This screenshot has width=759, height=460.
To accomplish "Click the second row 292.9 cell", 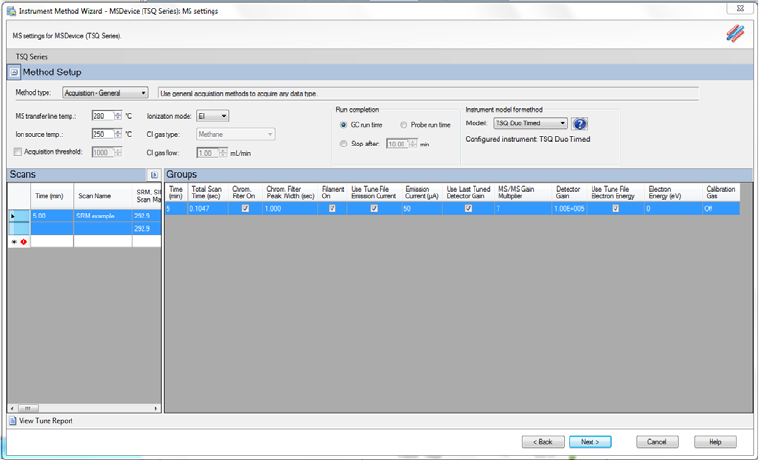I will pyautogui.click(x=147, y=229).
